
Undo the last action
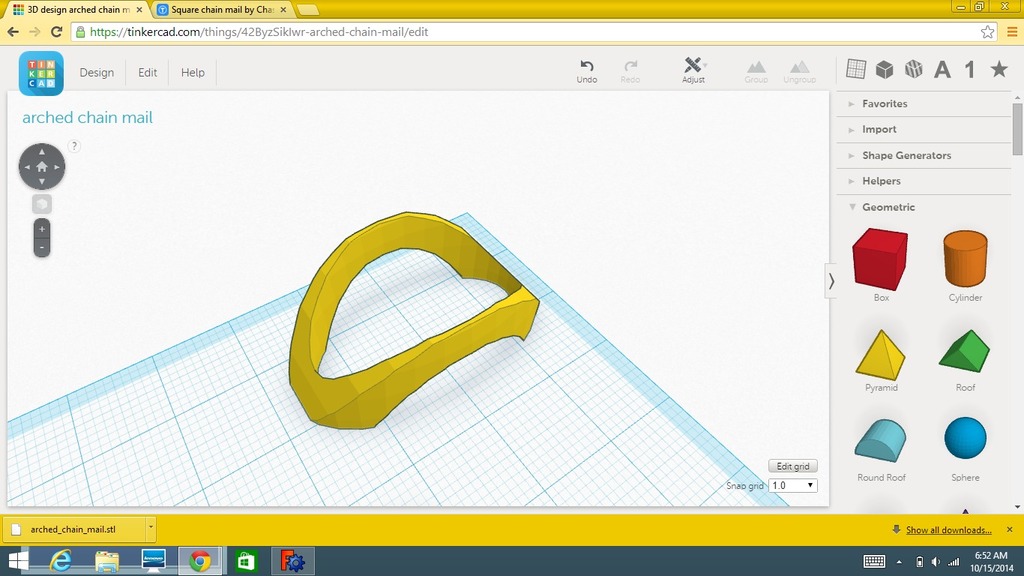pyautogui.click(x=586, y=71)
